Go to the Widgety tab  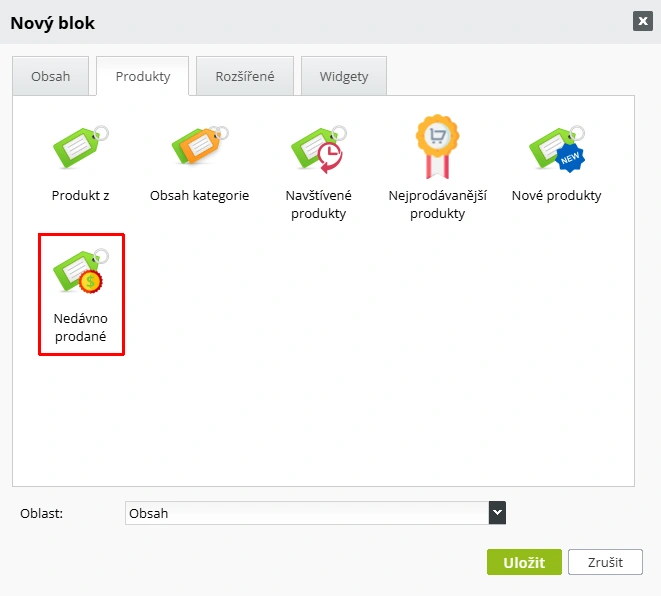point(344,76)
